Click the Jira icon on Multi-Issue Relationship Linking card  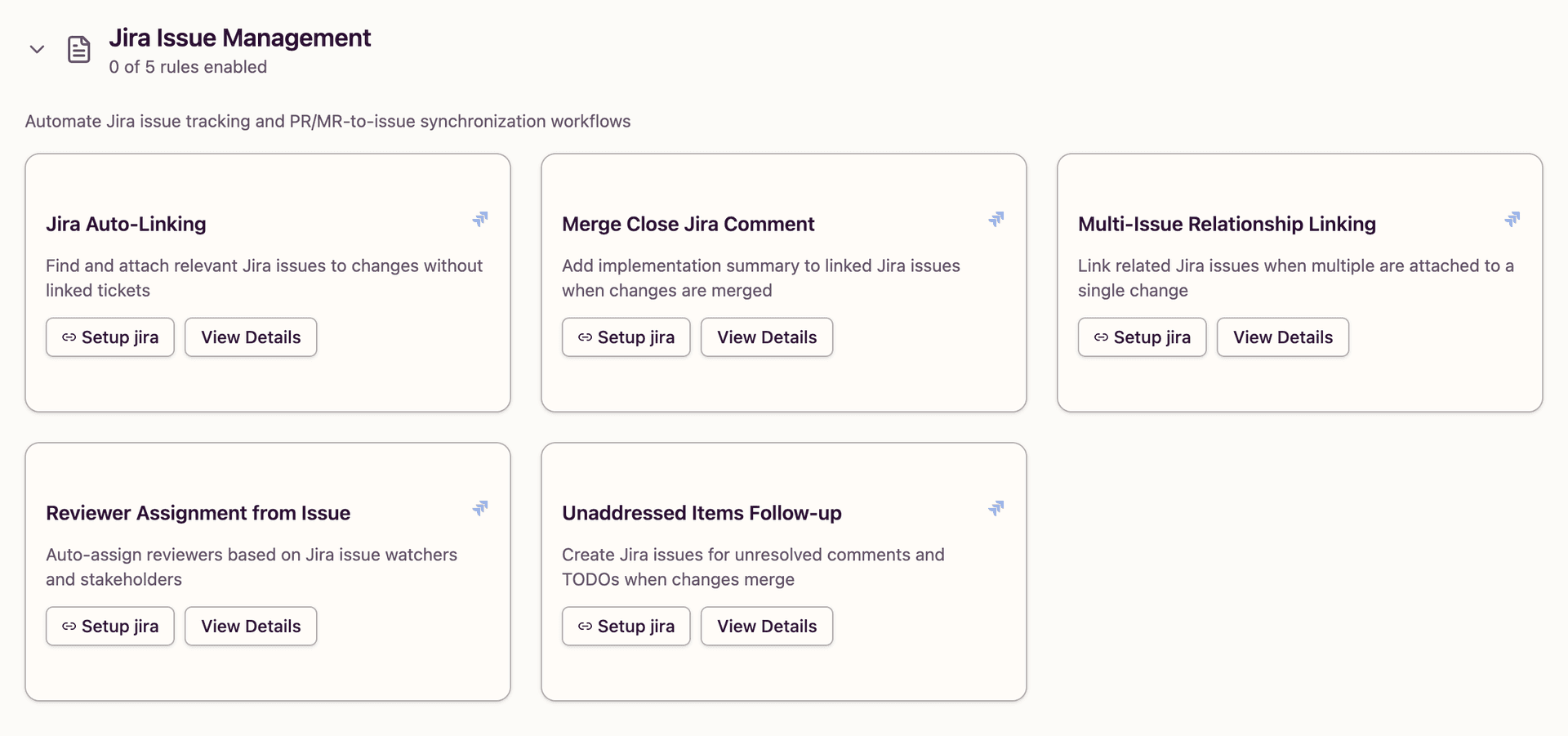tap(1512, 219)
